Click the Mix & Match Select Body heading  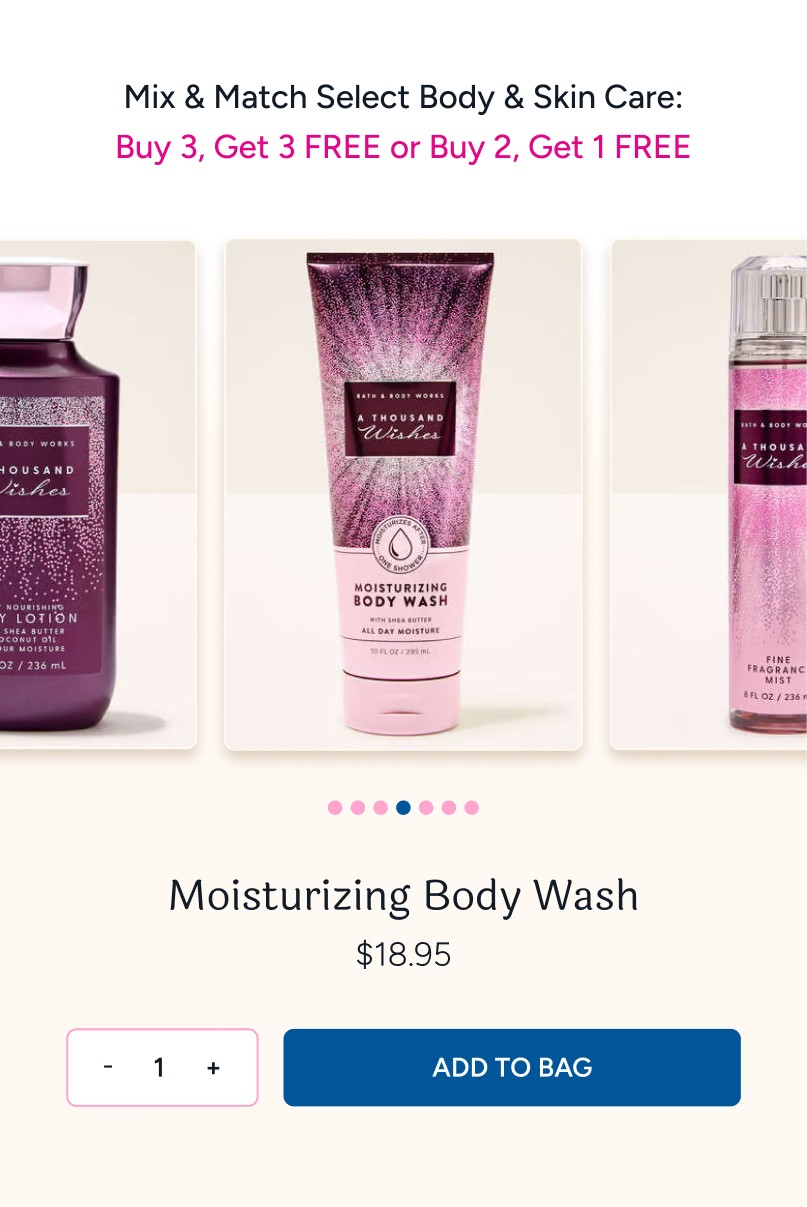[403, 97]
